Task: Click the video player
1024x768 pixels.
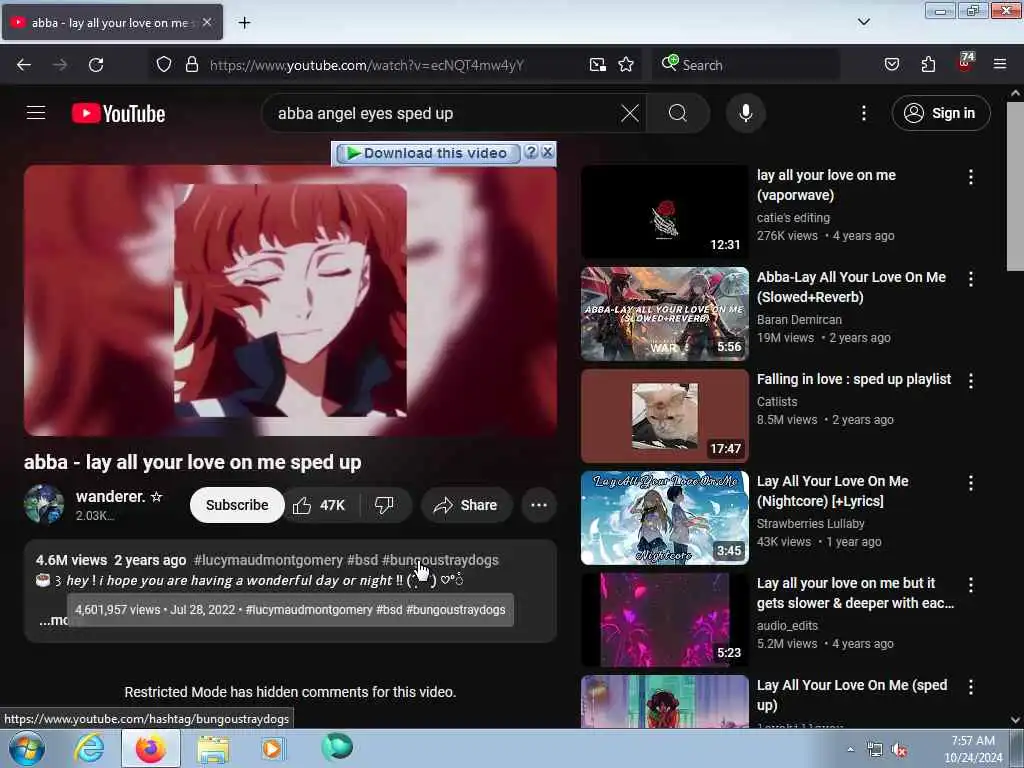Action: click(291, 300)
